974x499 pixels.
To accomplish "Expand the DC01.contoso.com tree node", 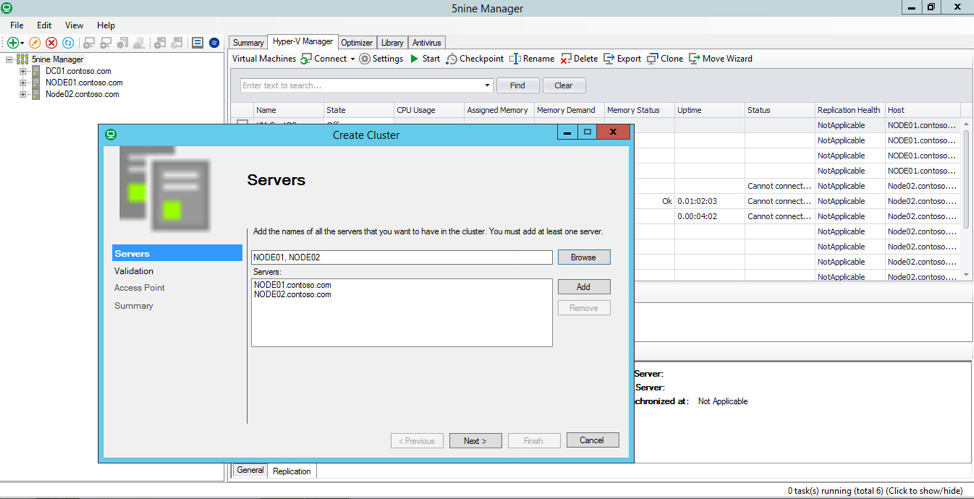I will 23,71.
